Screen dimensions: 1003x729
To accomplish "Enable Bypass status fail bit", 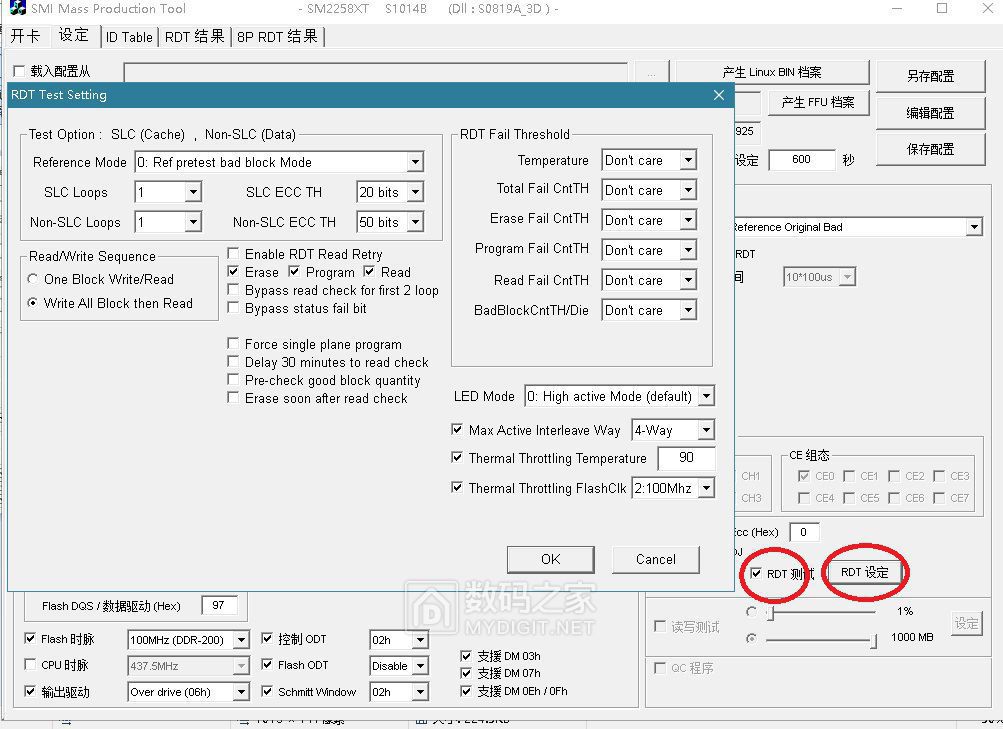I will (x=233, y=308).
